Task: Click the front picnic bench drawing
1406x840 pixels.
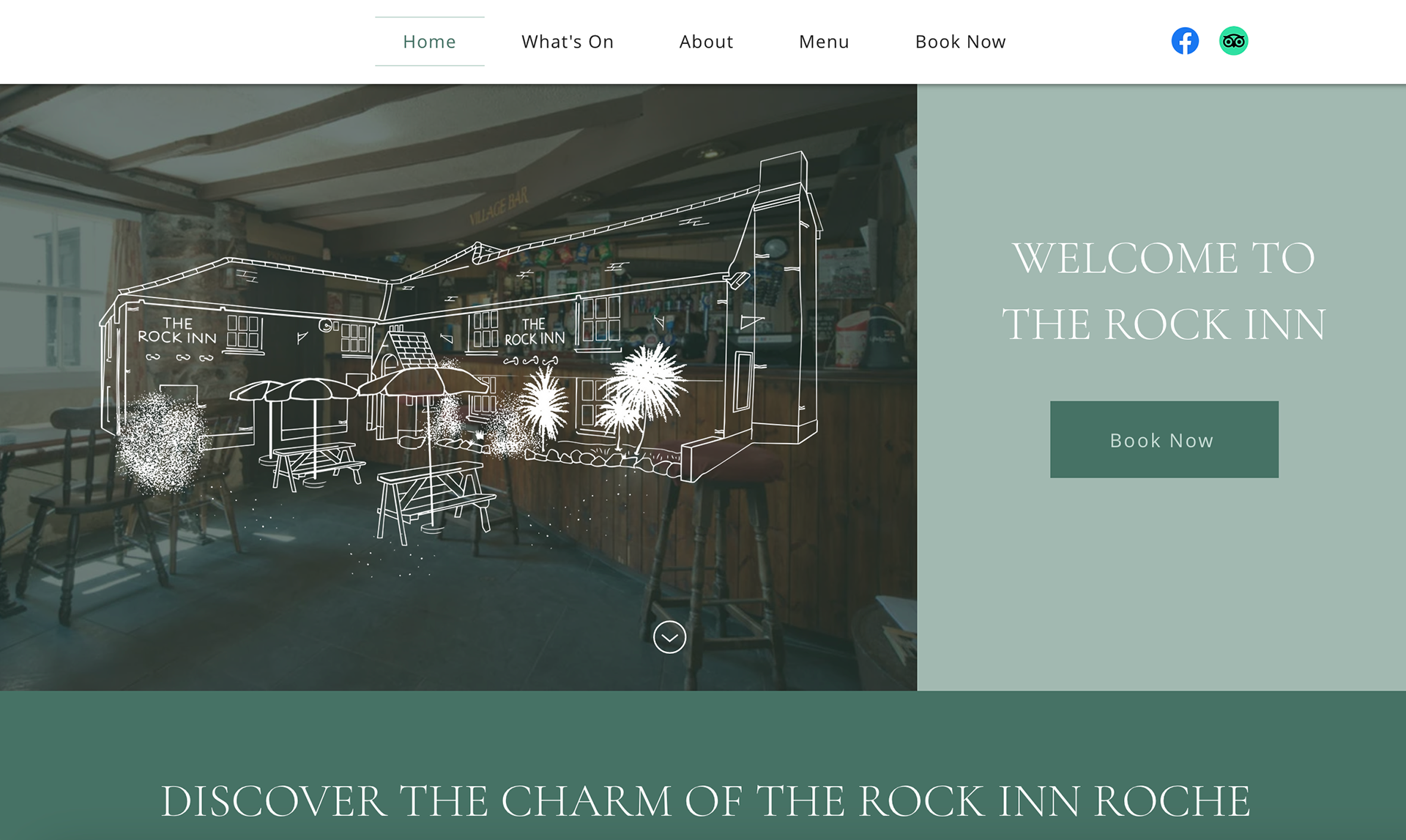Action: (x=433, y=503)
